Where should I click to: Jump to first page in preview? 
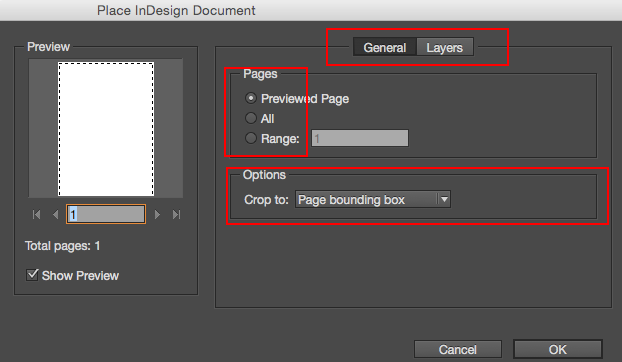click(36, 215)
